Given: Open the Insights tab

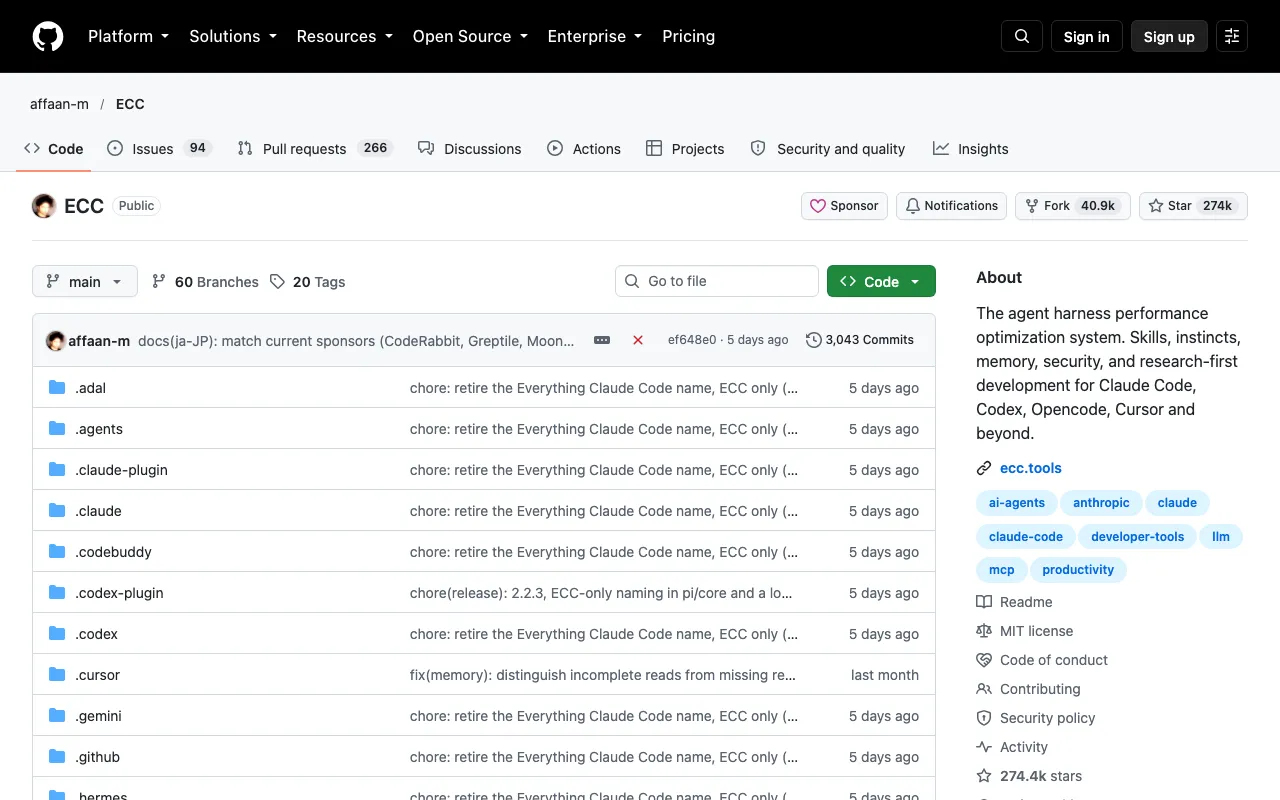Looking at the screenshot, I should [970, 148].
